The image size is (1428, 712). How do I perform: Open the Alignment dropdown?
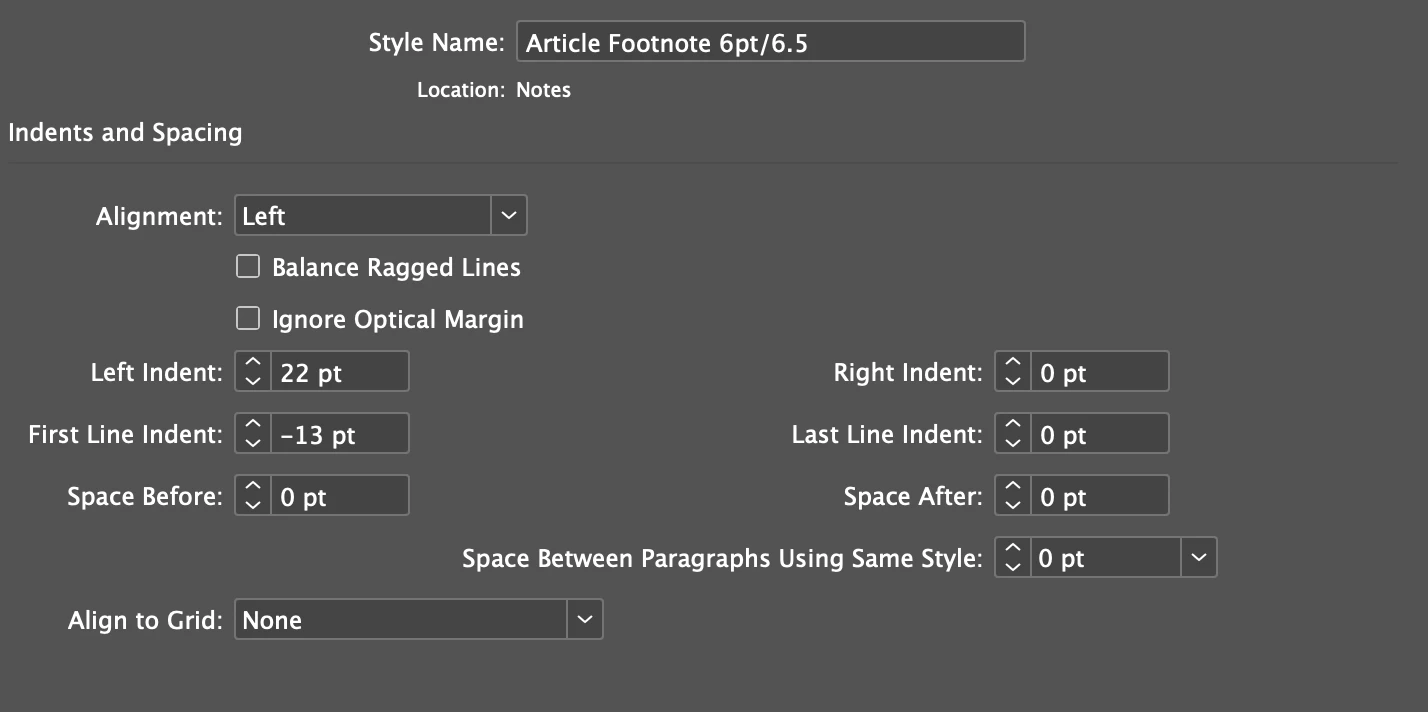[509, 216]
